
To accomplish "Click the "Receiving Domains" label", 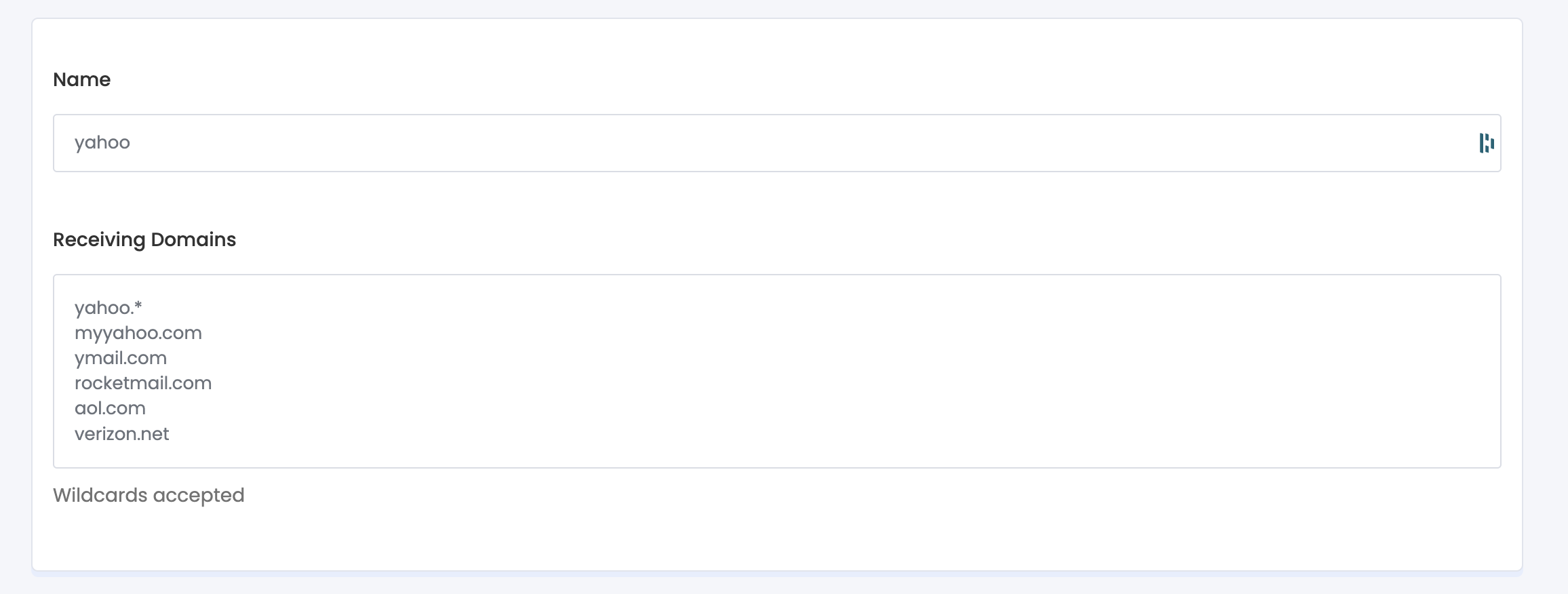I will 144,239.
